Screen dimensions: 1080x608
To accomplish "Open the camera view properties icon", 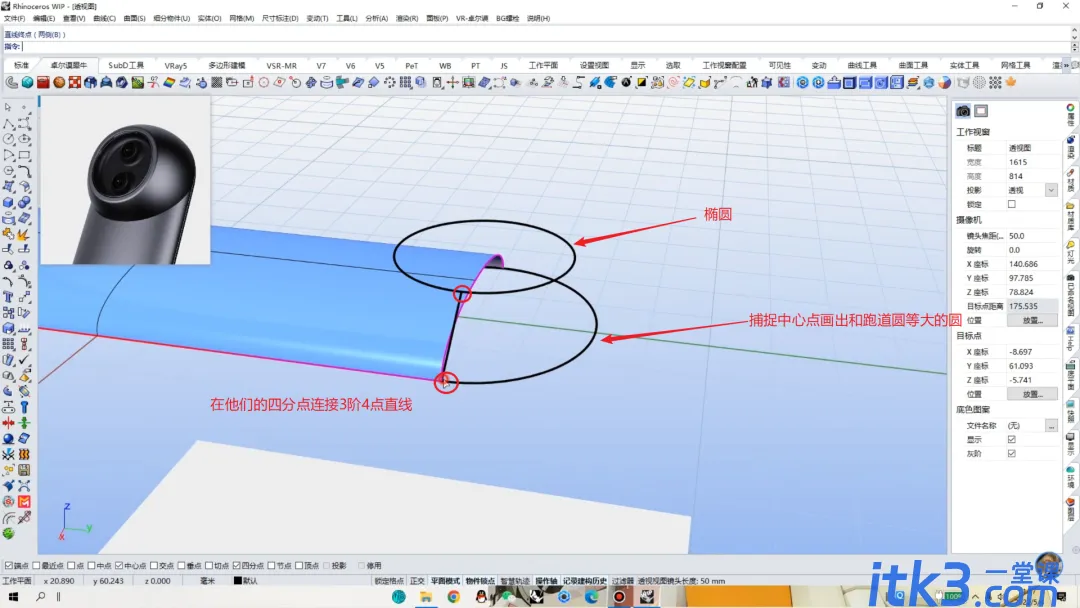I will coord(963,111).
